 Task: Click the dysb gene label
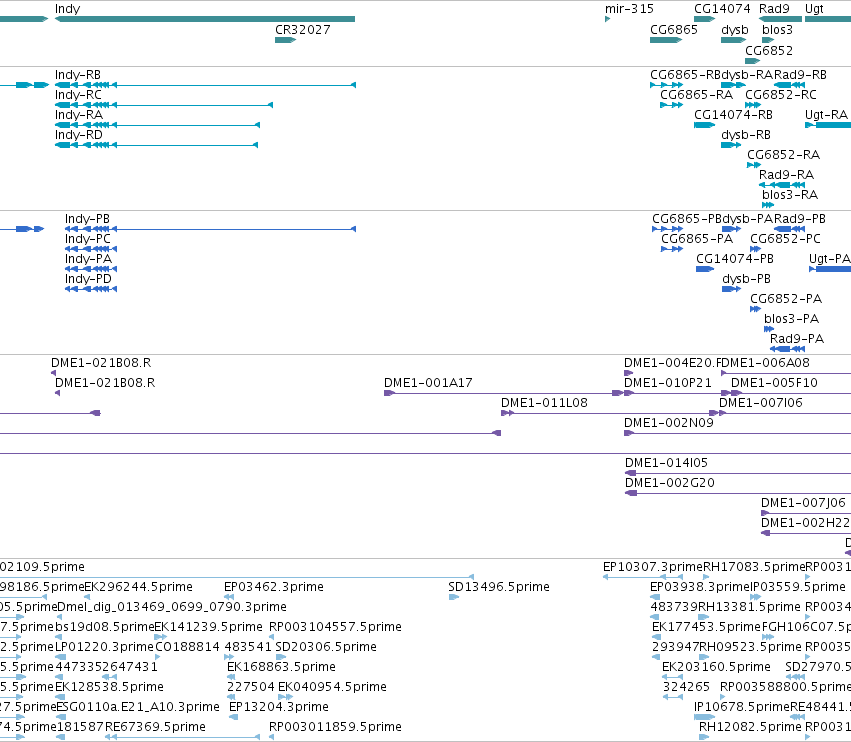[734, 30]
